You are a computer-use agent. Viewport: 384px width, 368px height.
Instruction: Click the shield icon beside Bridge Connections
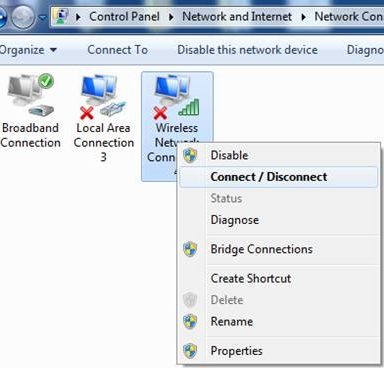click(x=190, y=249)
